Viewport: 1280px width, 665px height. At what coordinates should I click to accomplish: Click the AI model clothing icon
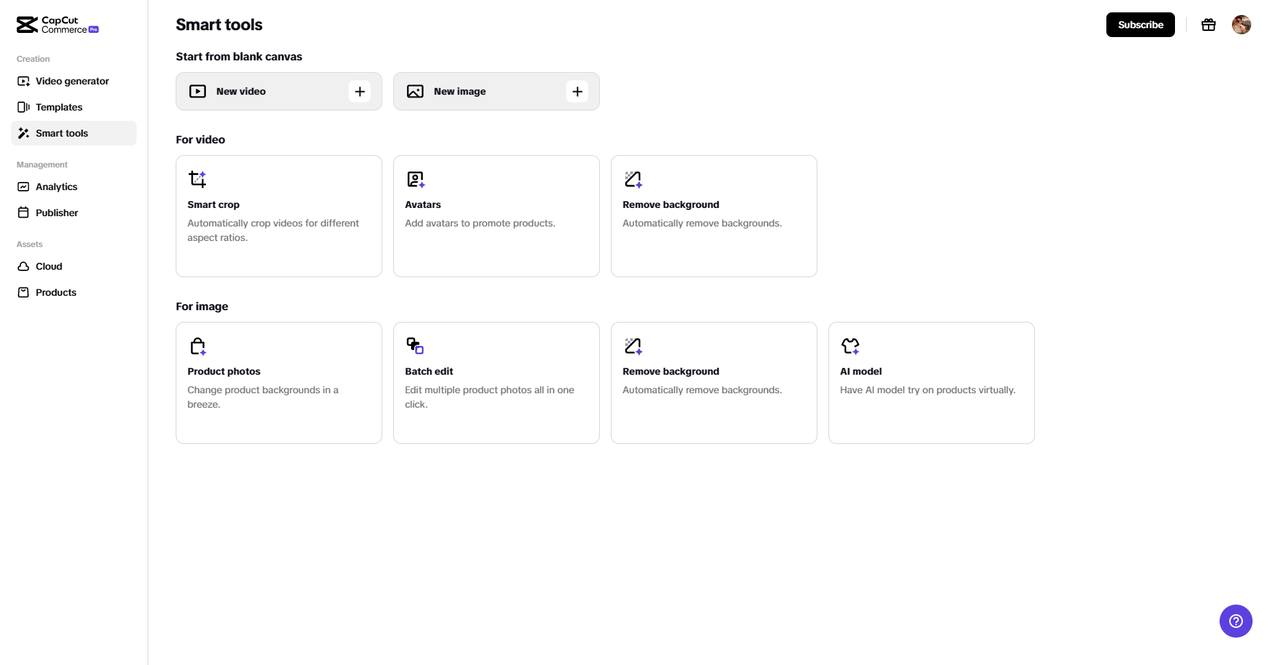coord(850,346)
